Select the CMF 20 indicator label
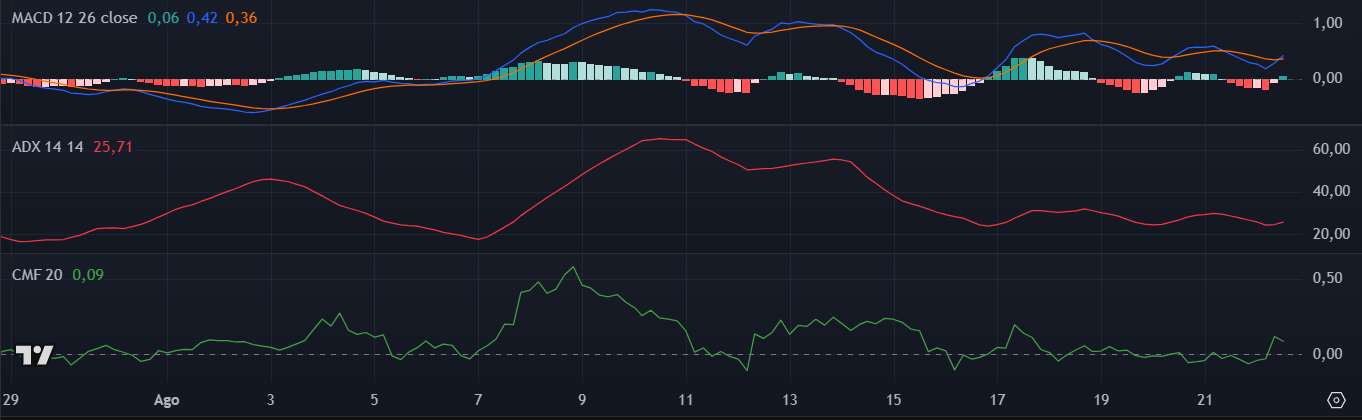This screenshot has height=420, width=1362. point(37,274)
